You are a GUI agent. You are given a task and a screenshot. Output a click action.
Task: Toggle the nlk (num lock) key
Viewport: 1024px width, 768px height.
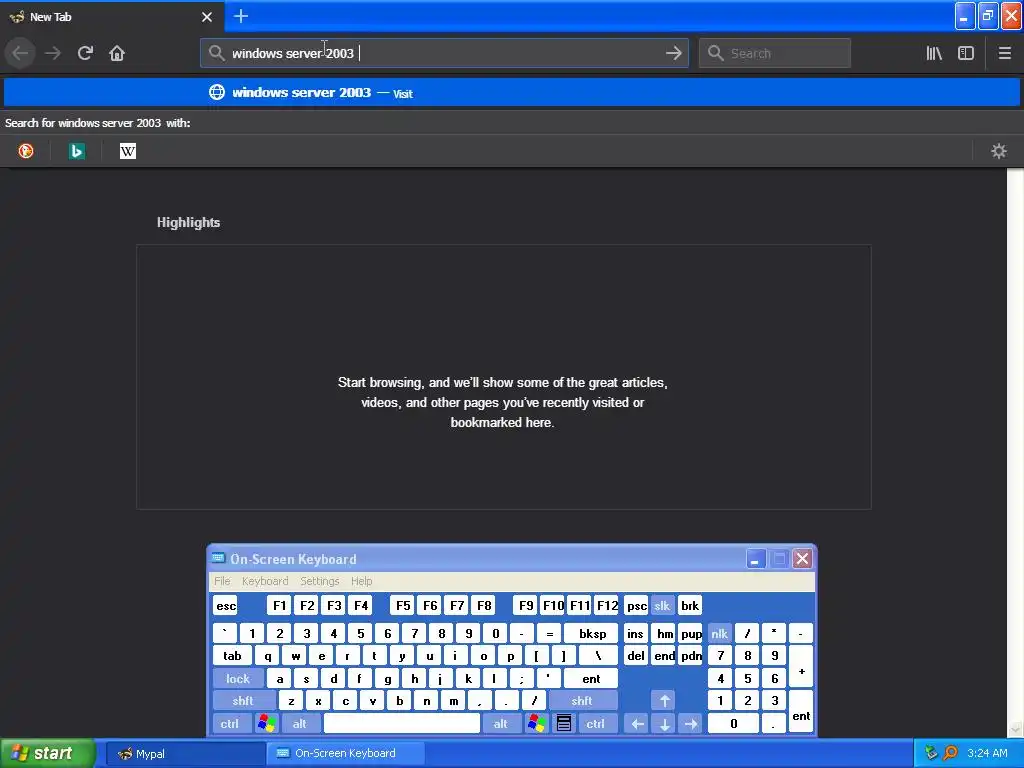pos(719,633)
